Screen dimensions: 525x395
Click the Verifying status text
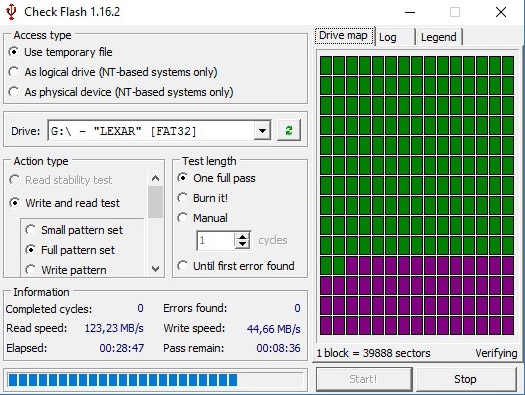pyautogui.click(x=496, y=353)
